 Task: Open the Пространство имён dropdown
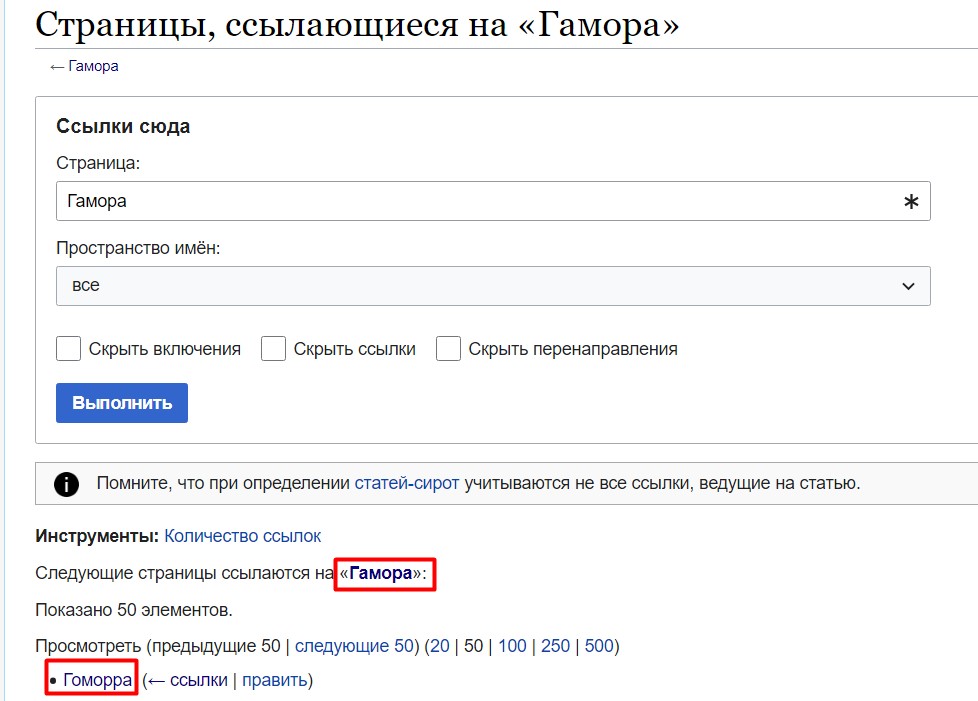point(493,286)
